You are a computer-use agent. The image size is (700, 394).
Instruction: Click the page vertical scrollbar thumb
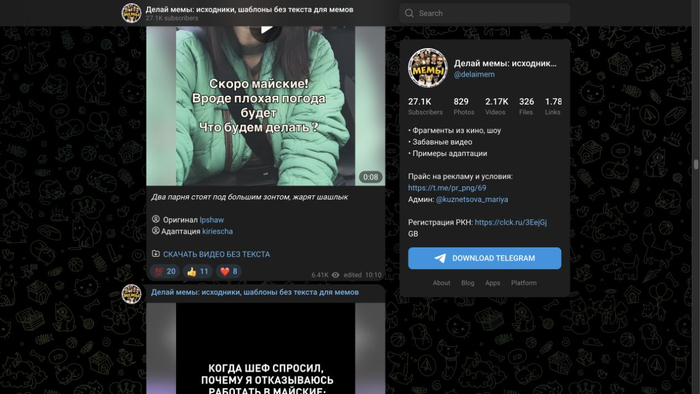coord(696,164)
